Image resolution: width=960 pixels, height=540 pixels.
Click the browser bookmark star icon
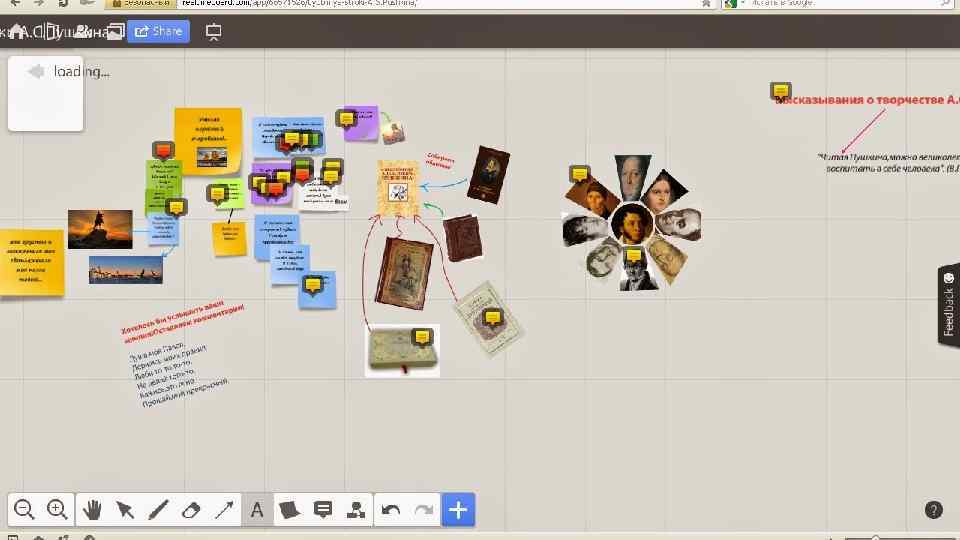[706, 3]
